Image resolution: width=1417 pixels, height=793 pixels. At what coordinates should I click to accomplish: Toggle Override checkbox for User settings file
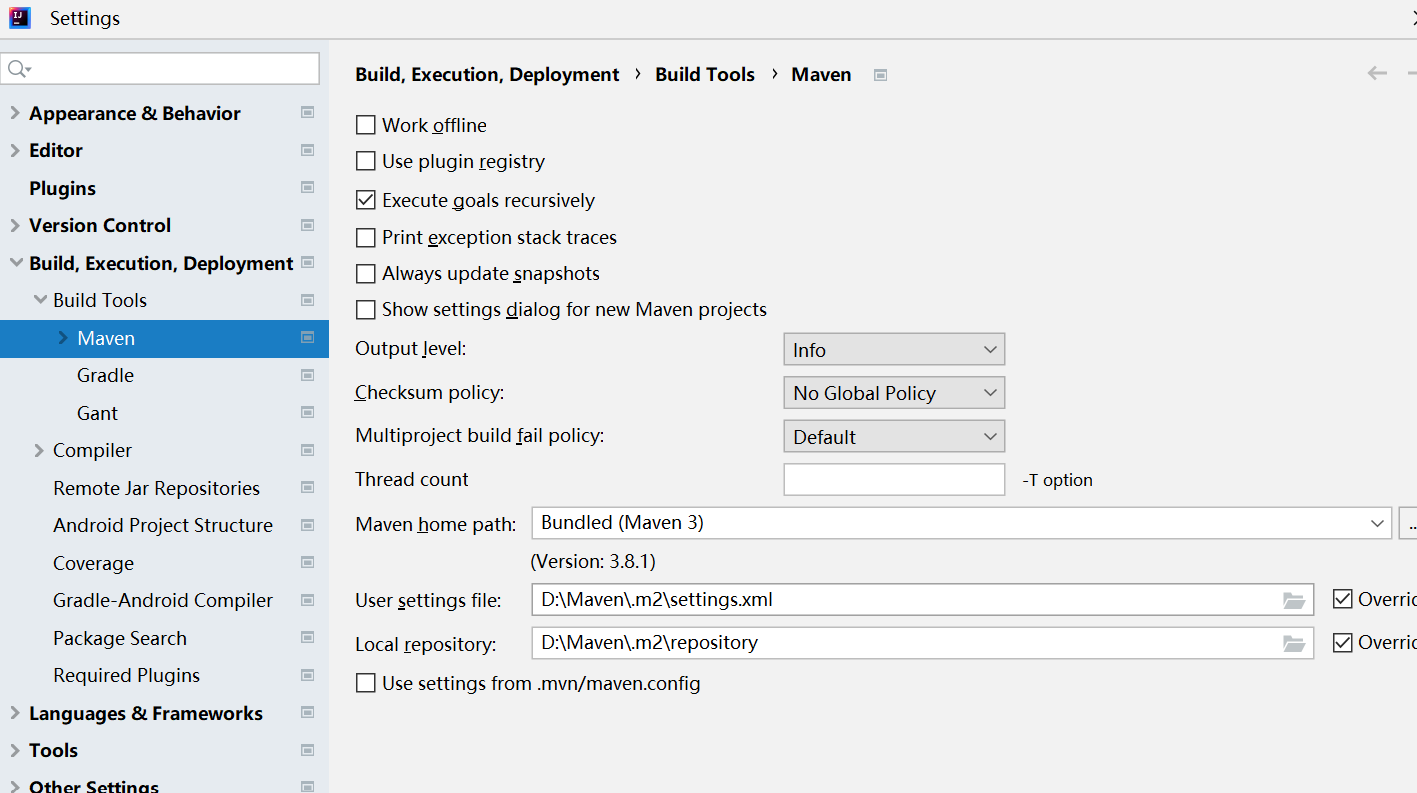click(x=1343, y=599)
